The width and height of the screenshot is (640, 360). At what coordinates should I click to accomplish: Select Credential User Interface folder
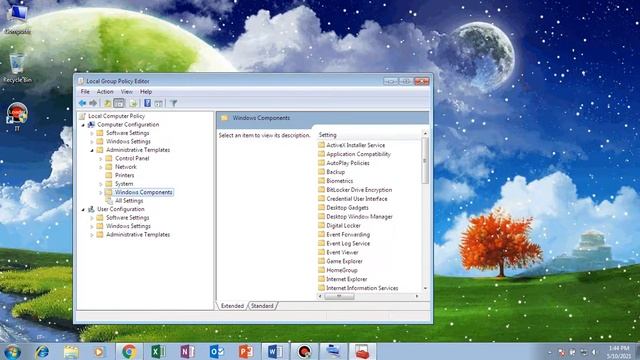(357, 199)
